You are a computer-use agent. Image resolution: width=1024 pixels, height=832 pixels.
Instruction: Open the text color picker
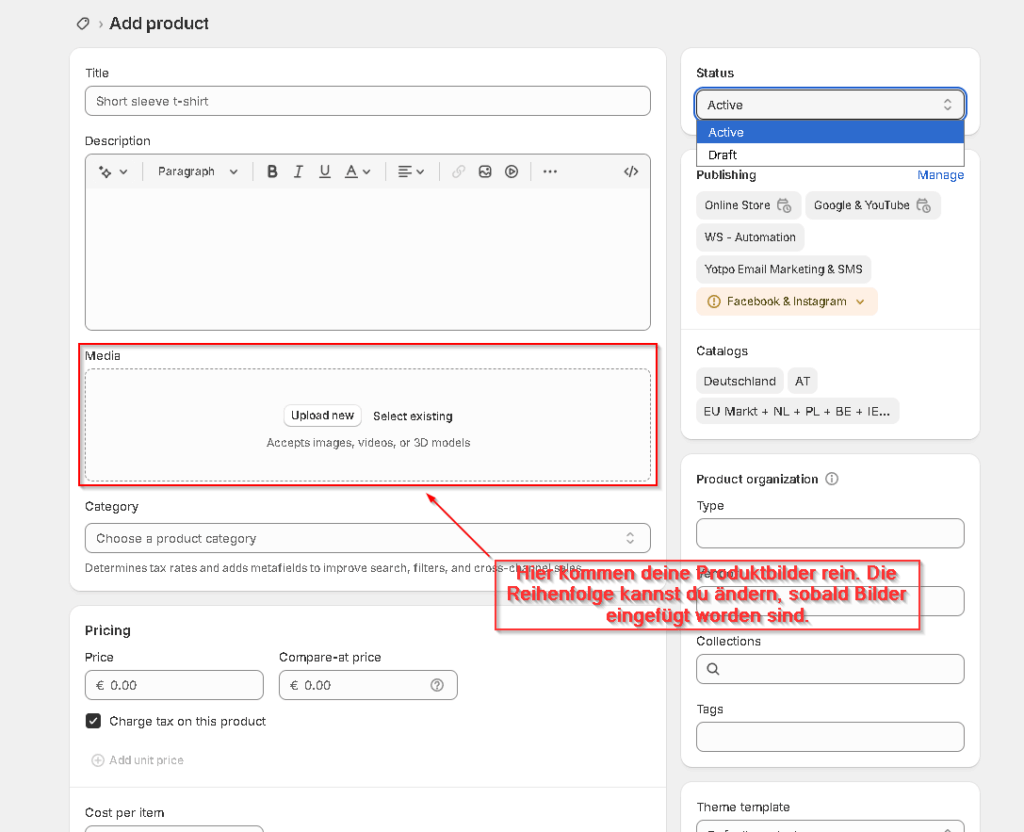coord(357,172)
